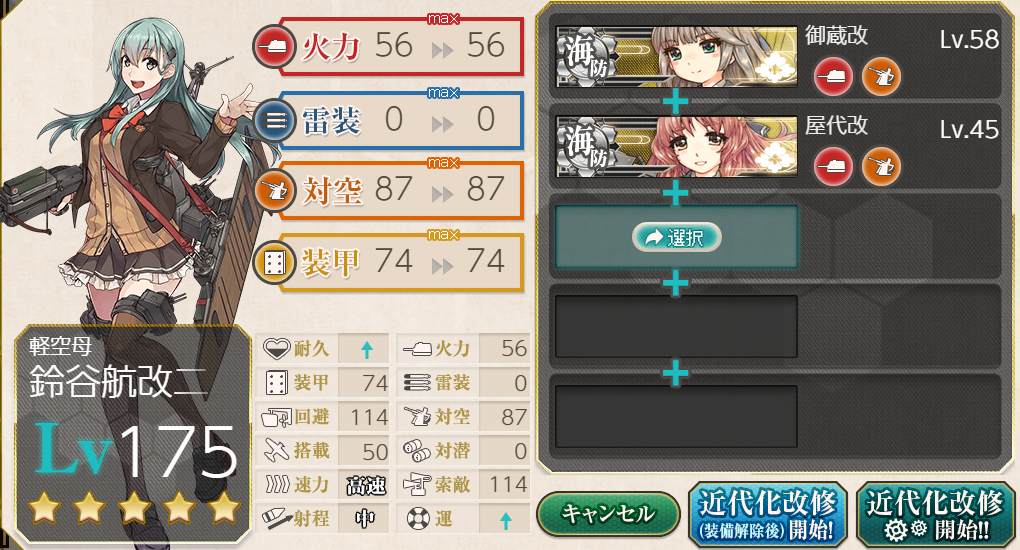Click the 耐久 up-arrow indicator
The width and height of the screenshot is (1020, 550).
click(x=366, y=350)
